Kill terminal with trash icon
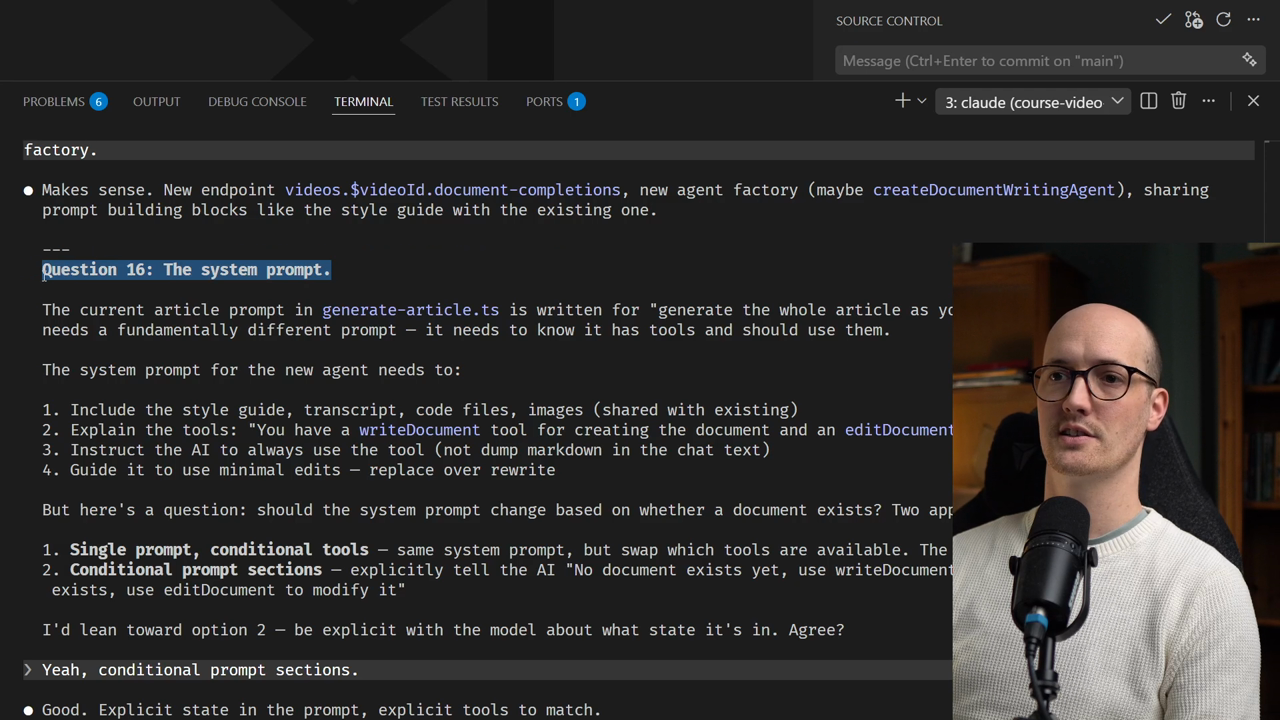This screenshot has height=720, width=1280. (x=1178, y=101)
